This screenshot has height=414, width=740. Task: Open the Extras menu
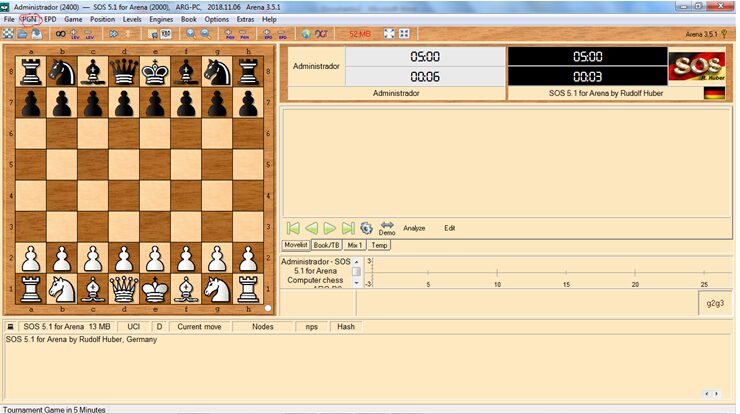245,19
